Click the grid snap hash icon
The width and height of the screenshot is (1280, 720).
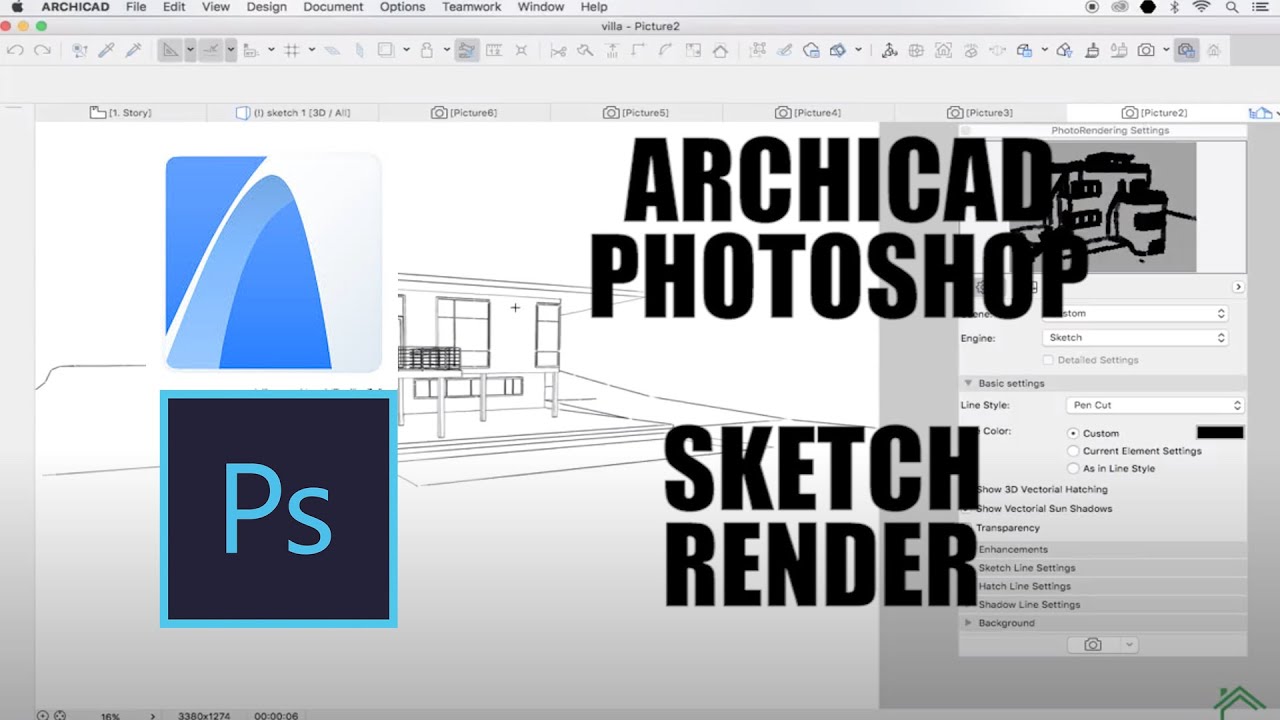click(x=292, y=50)
